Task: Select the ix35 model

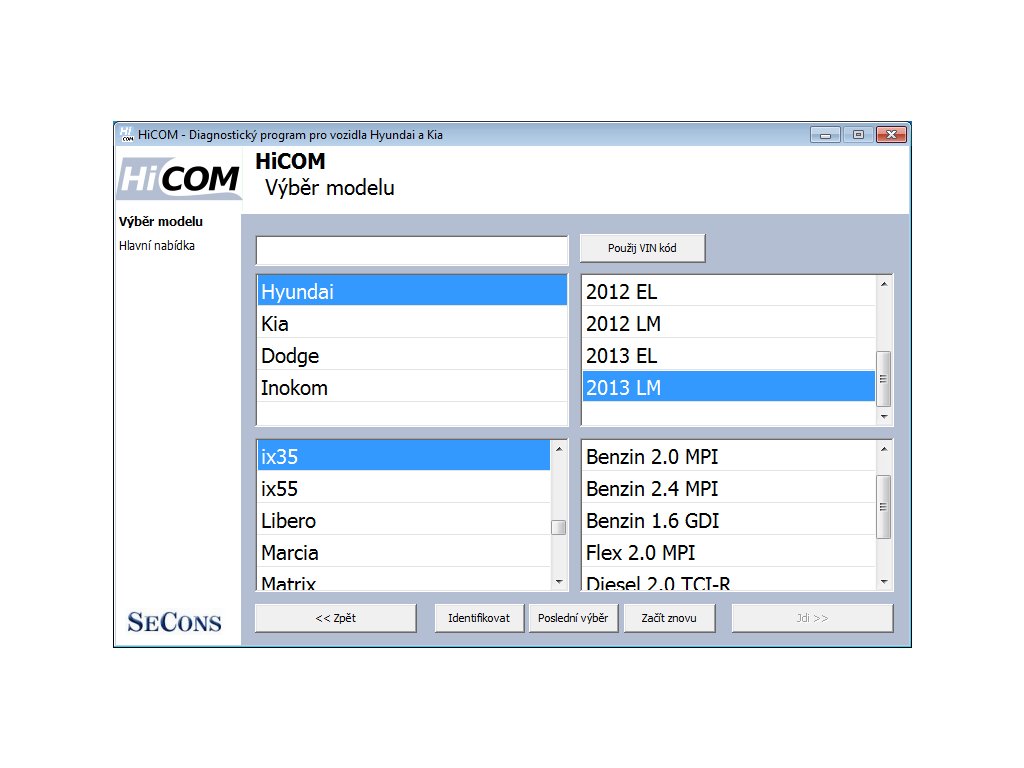Action: point(404,456)
